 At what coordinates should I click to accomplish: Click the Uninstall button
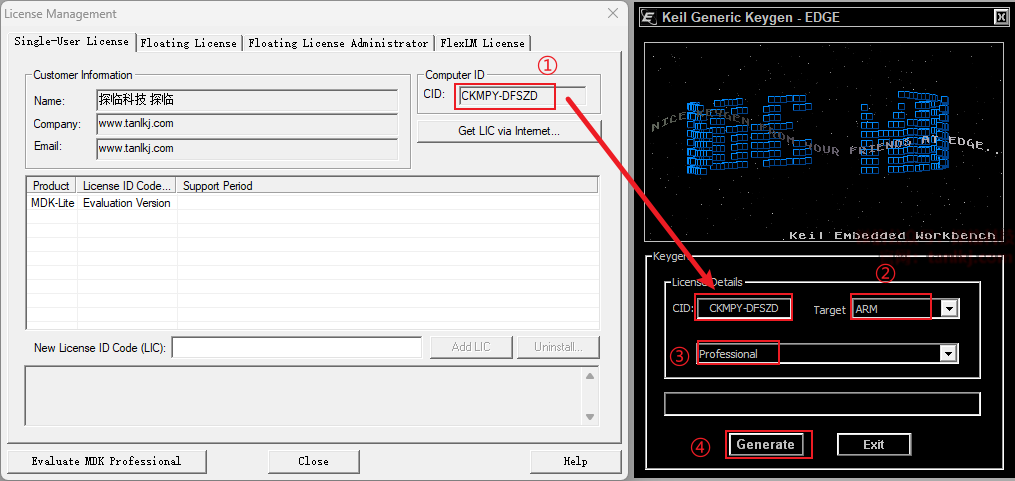tap(558, 347)
